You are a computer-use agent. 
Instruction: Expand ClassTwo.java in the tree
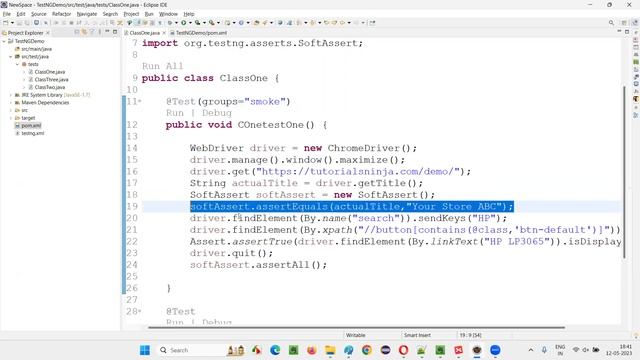24,87
